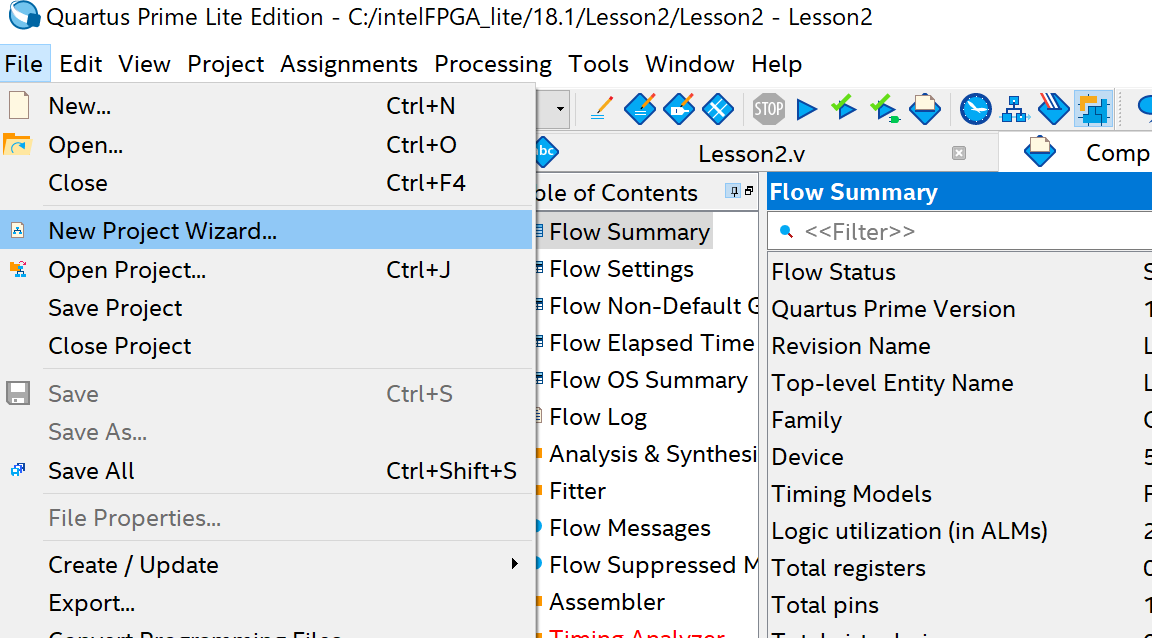This screenshot has width=1152, height=638.
Task: Launch New Project Wizard... menu entry
Action: pos(266,230)
